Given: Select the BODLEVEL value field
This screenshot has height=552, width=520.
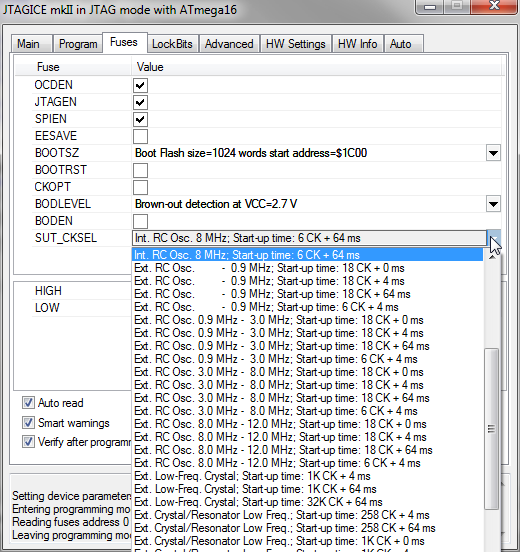Looking at the screenshot, I should [309, 204].
